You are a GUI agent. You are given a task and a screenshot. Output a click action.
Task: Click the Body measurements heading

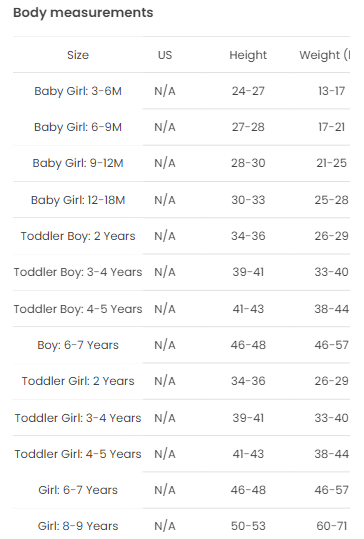point(83,13)
